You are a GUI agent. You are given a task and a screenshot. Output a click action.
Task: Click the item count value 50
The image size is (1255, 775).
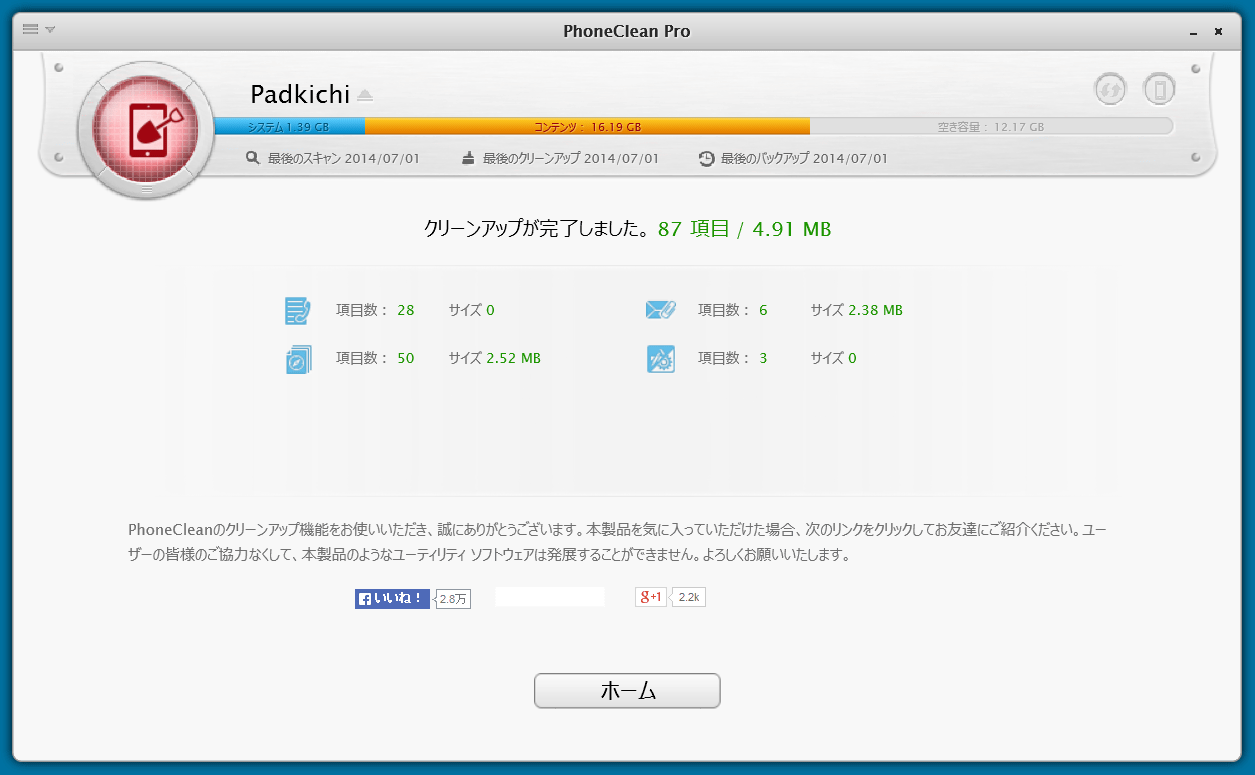pos(405,358)
